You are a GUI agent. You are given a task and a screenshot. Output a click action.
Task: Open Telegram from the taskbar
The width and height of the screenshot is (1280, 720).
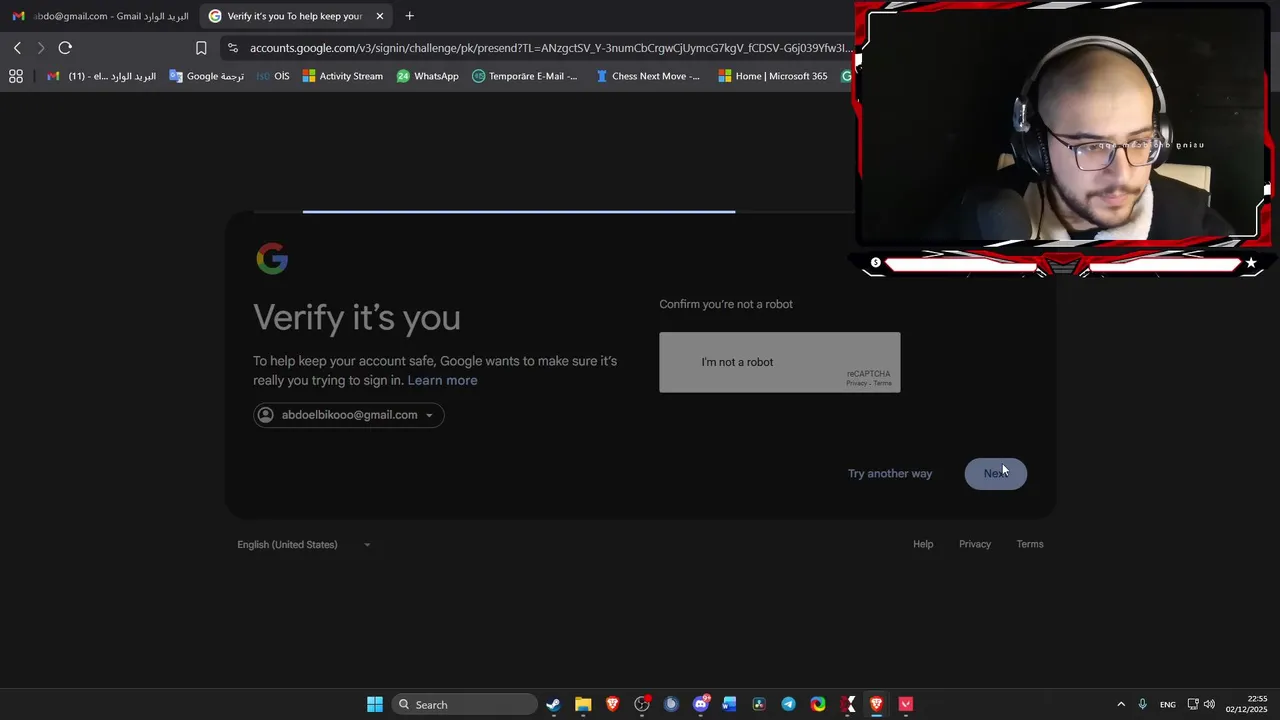click(788, 704)
